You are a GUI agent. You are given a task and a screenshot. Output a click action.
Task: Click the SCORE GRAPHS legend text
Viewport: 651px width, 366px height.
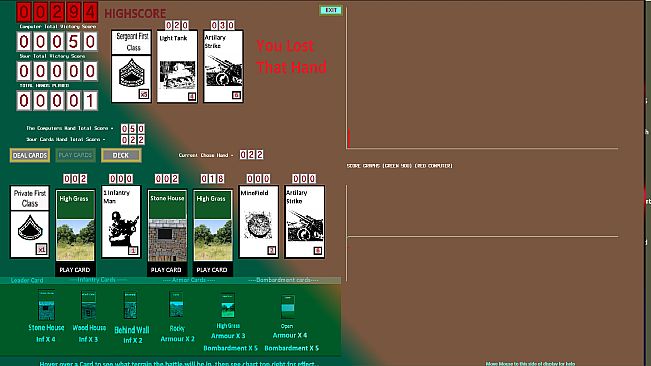(399, 166)
